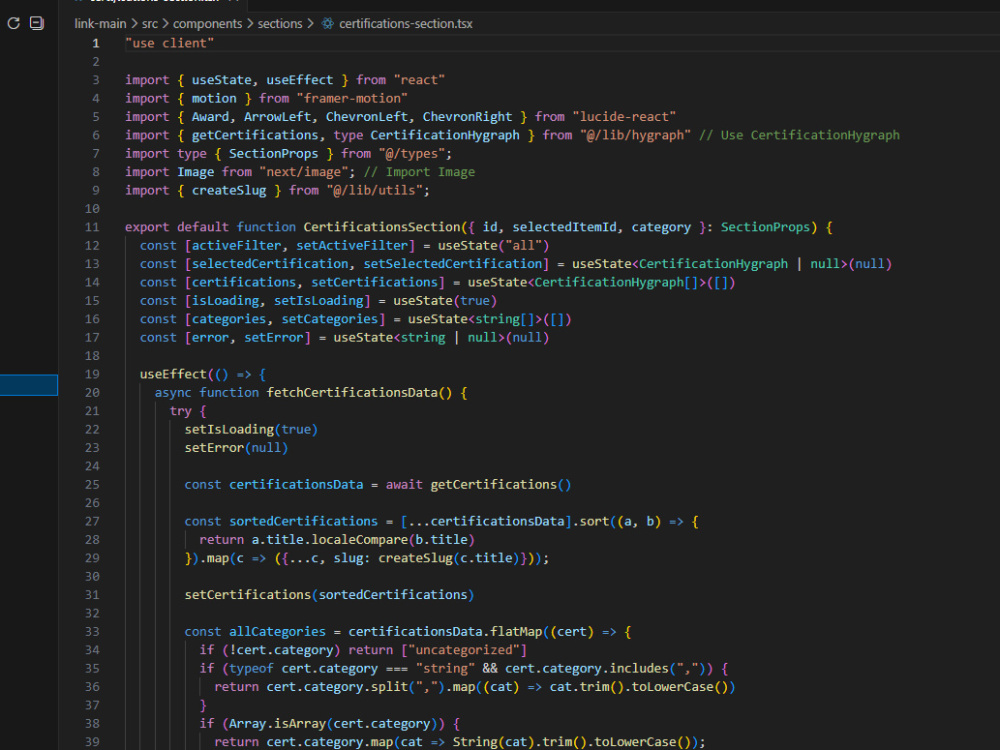The height and width of the screenshot is (750, 1000).
Task: Click the Collapse Folders icon beside refresh
Action: 37,24
